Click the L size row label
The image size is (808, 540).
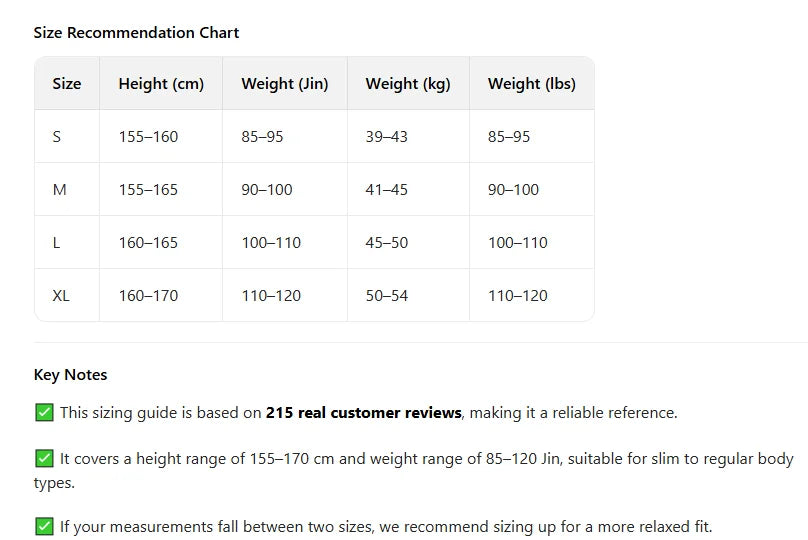point(56,243)
